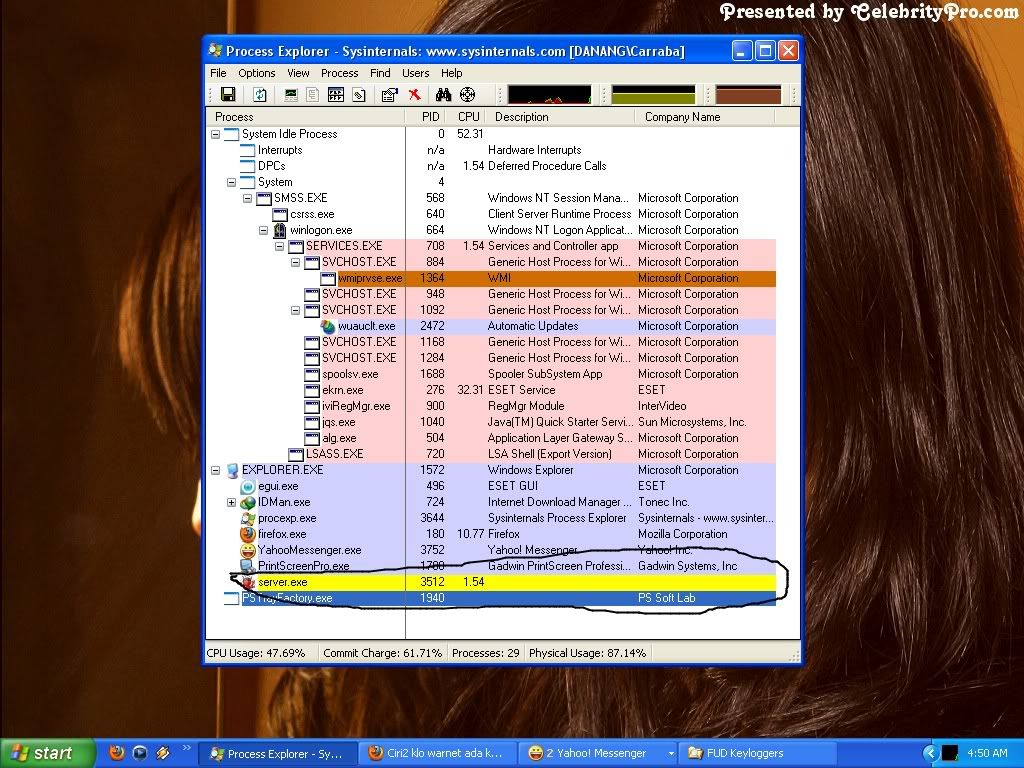The height and width of the screenshot is (768, 1024).
Task: Open Properties via the toolbar icon
Action: [389, 95]
